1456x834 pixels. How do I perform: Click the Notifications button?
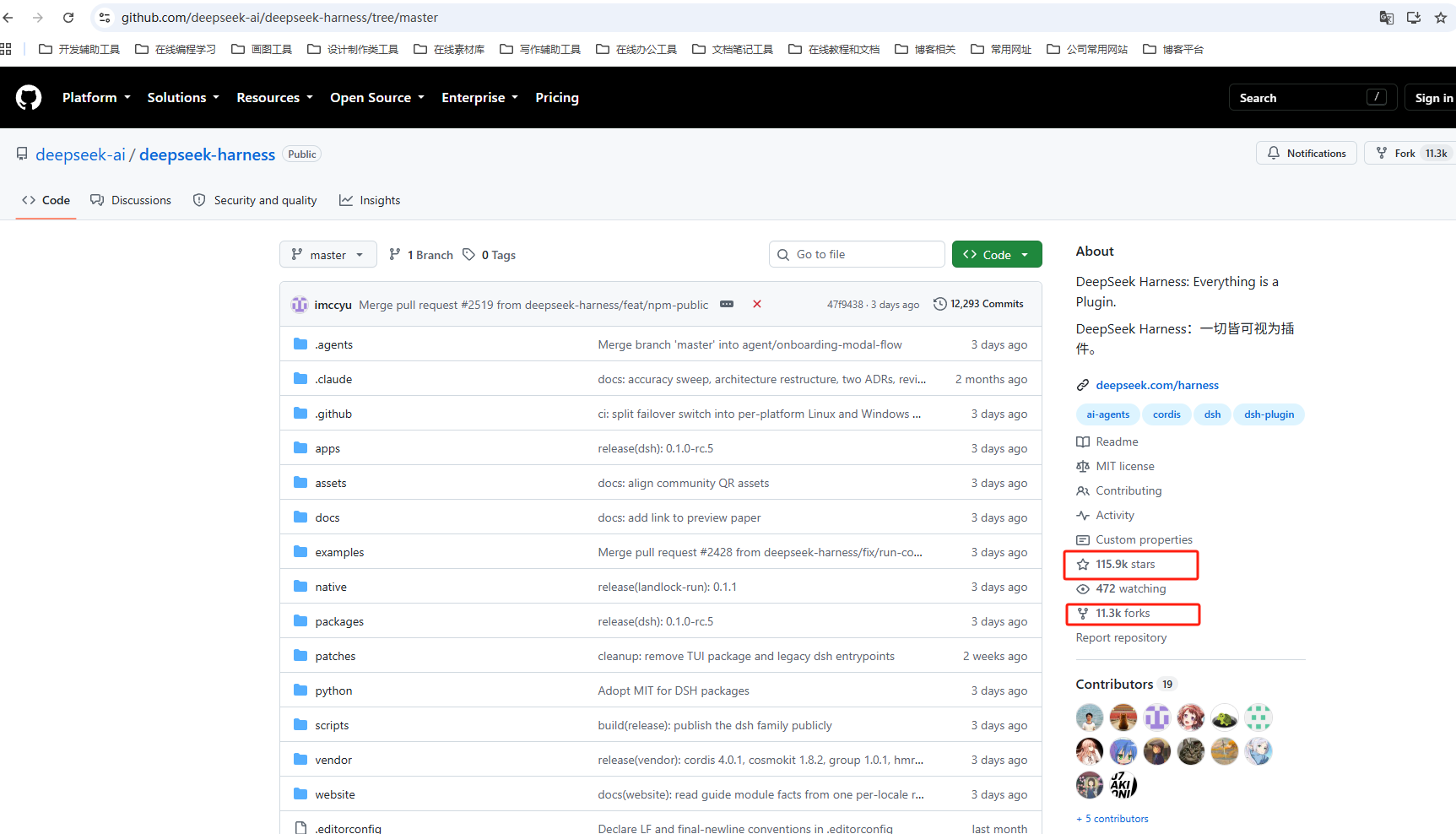1307,153
